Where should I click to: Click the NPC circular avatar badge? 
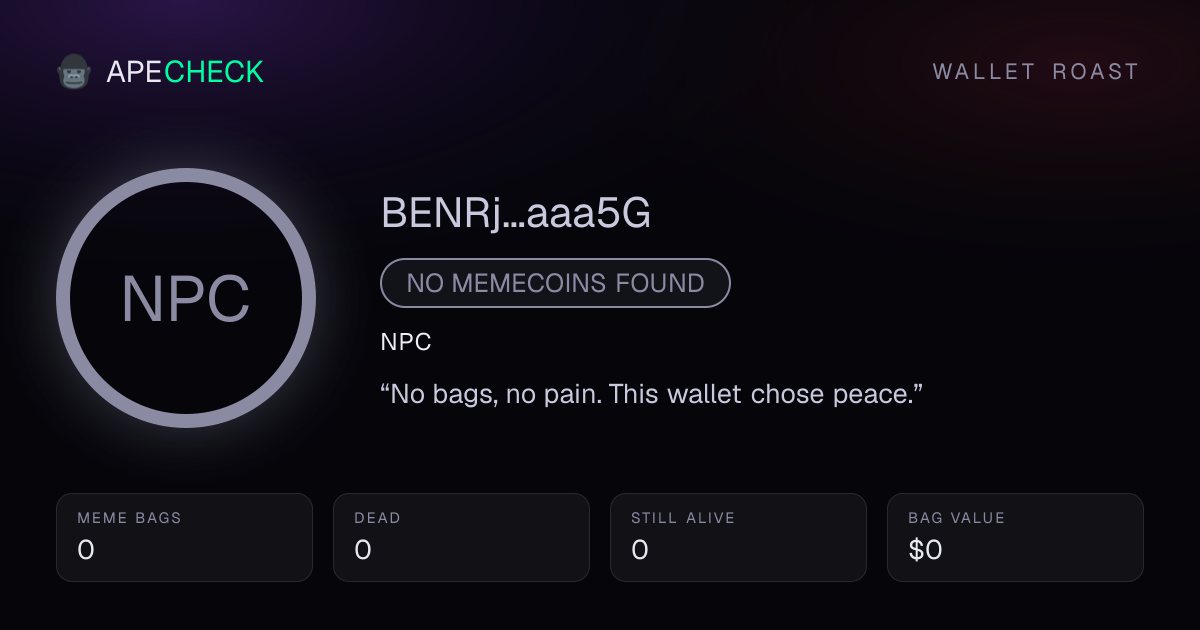point(186,298)
